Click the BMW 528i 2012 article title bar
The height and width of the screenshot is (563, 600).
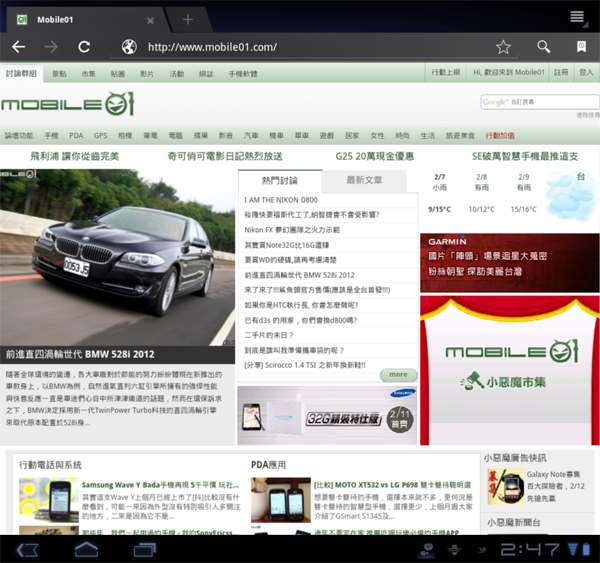(117, 354)
